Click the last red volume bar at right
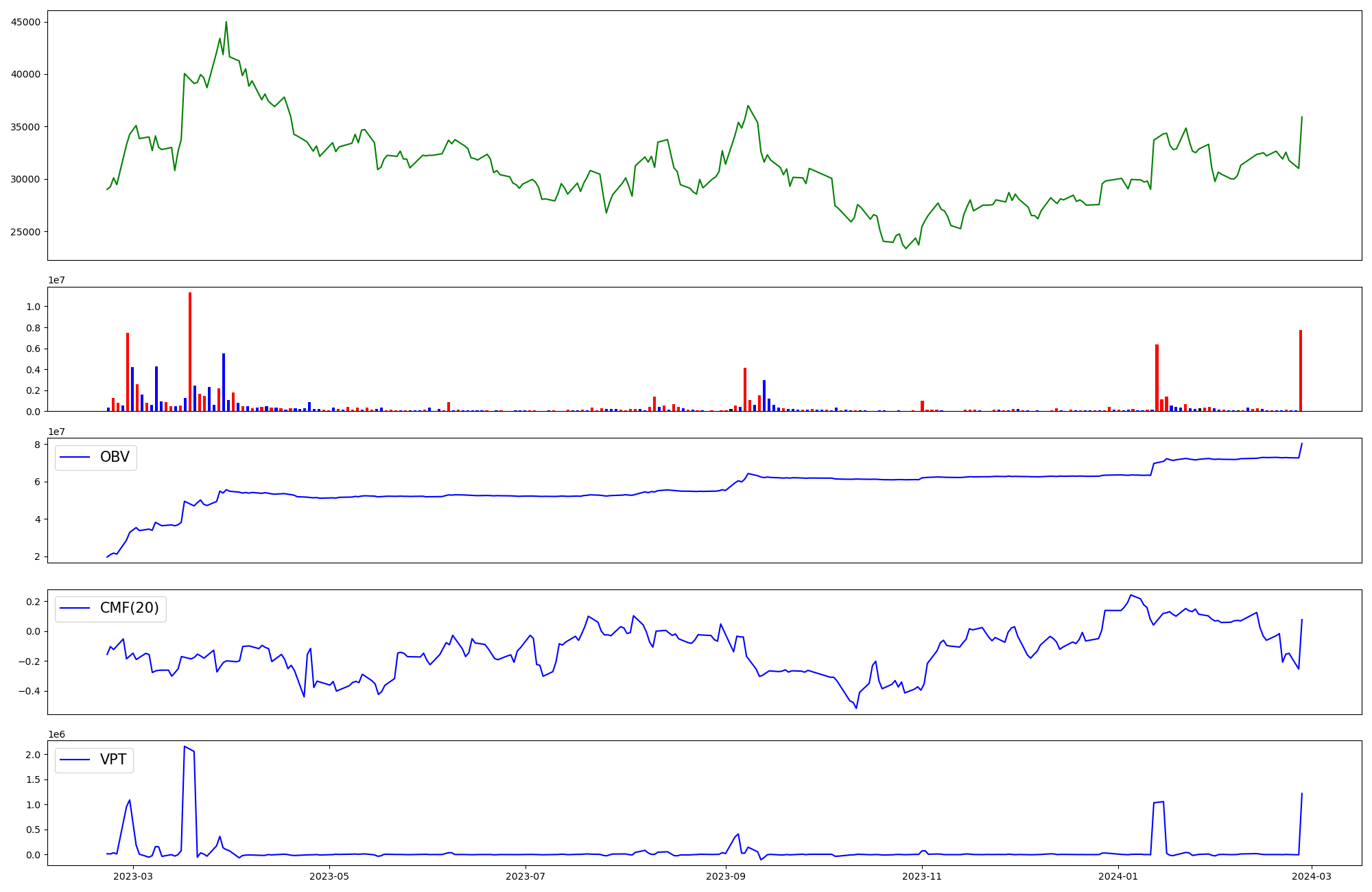The height and width of the screenshot is (892, 1372). 1300,371
